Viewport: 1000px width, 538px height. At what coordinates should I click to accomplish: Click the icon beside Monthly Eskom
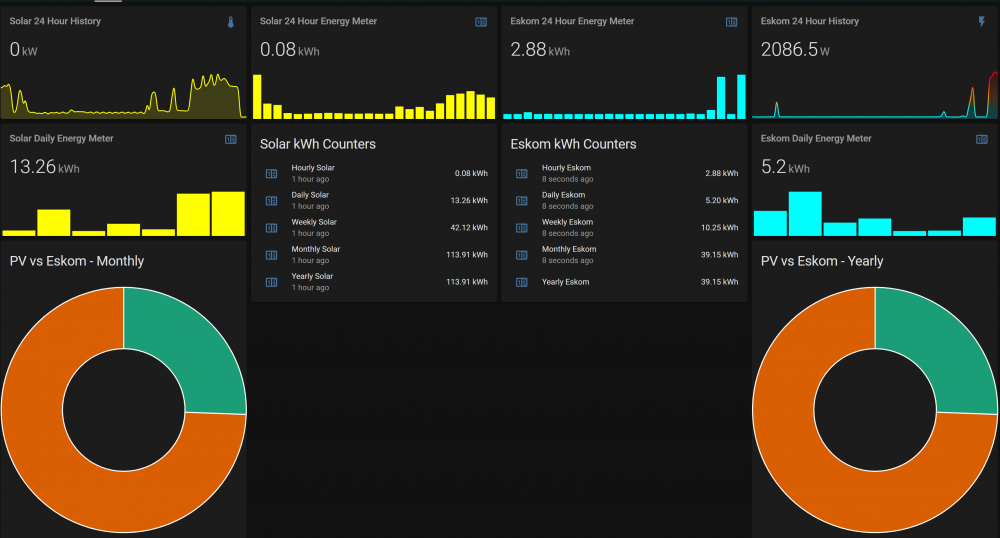pos(521,254)
